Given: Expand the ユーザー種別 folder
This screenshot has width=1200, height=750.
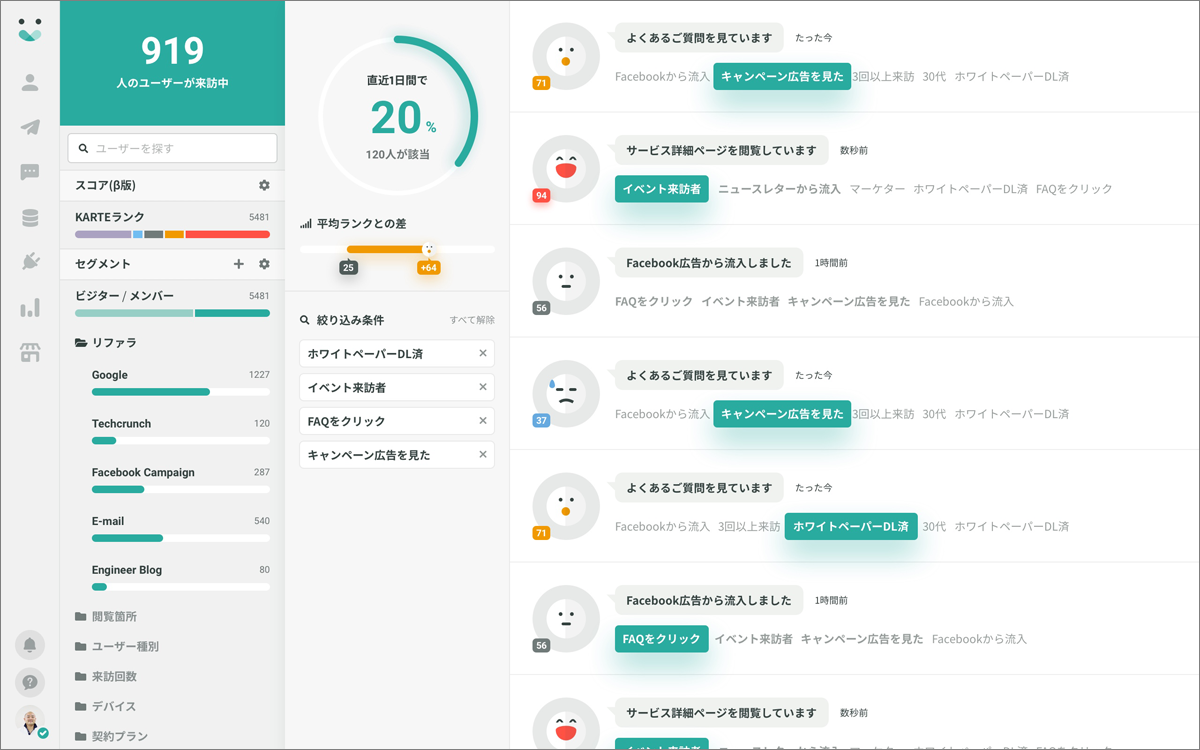Looking at the screenshot, I should [117, 646].
